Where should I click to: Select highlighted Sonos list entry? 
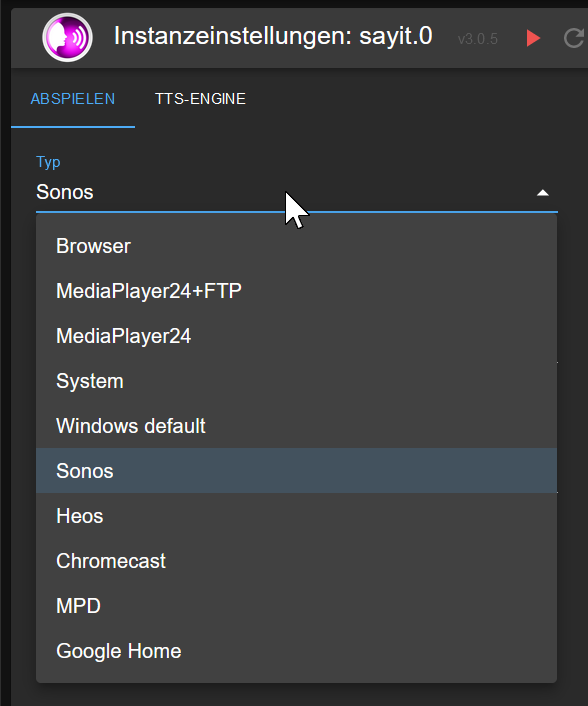coord(296,471)
